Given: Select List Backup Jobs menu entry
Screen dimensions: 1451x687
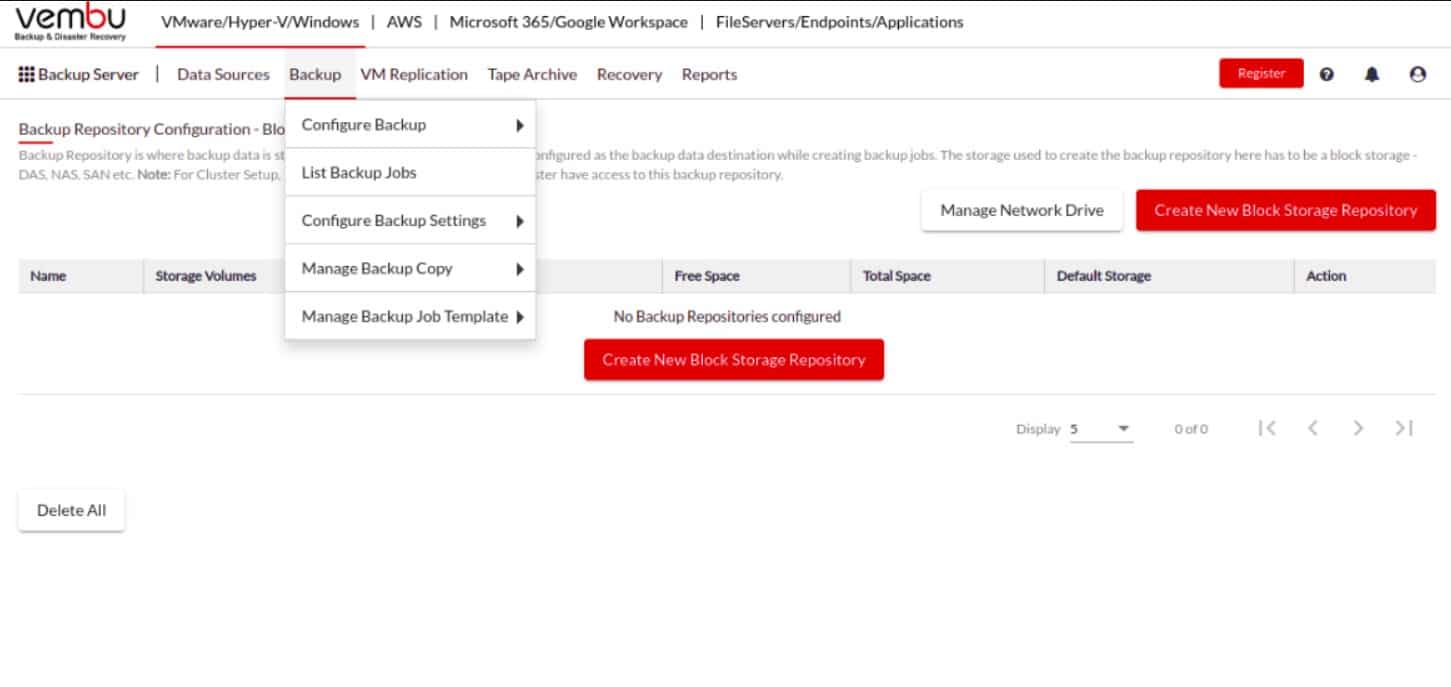Looking at the screenshot, I should pyautogui.click(x=410, y=173).
